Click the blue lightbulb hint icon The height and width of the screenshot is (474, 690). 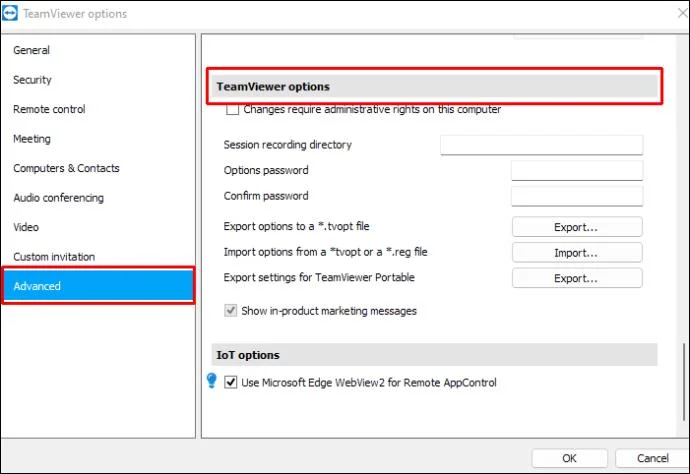tap(212, 381)
